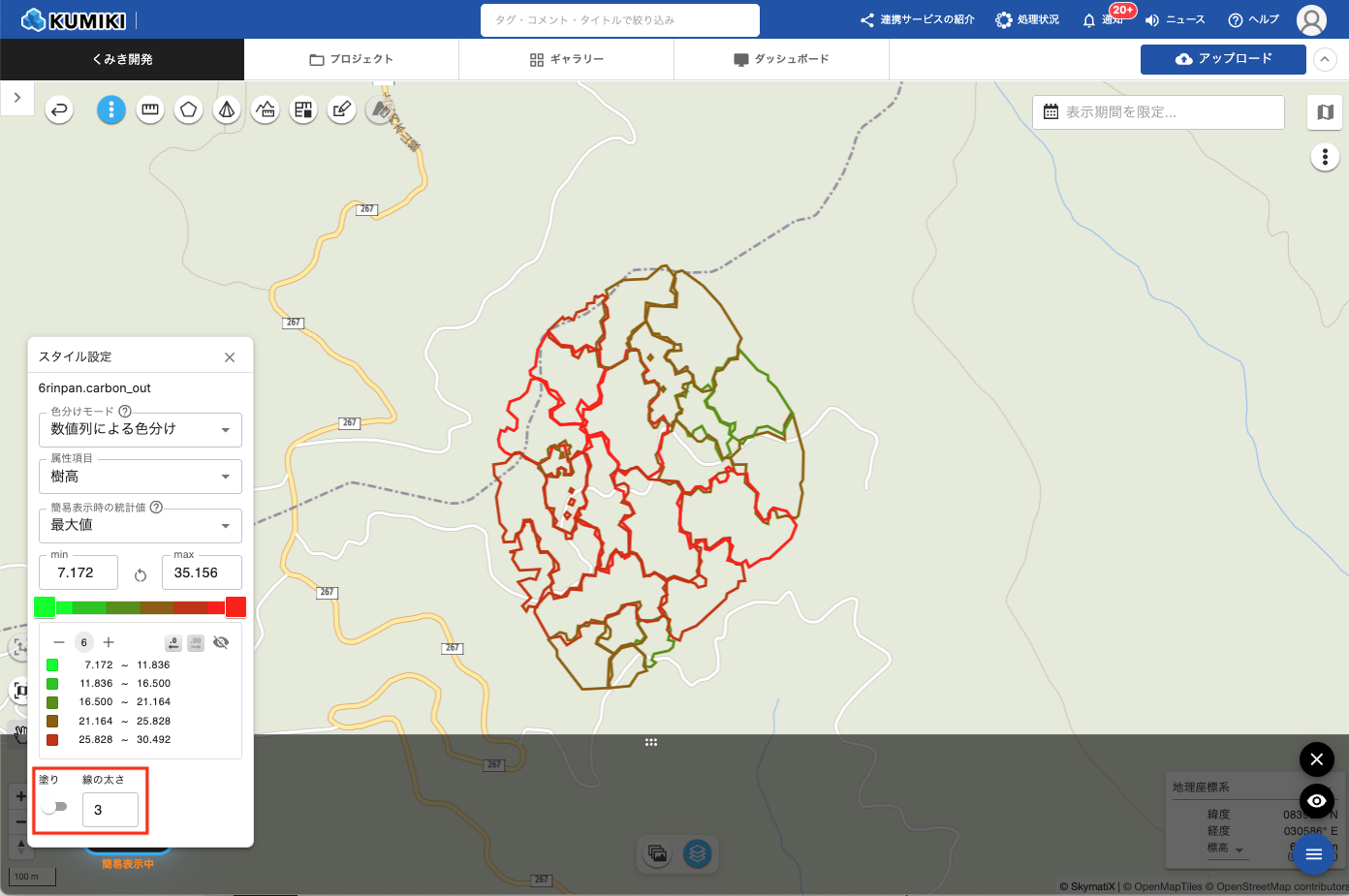Click the bright green minimum color swatch
Image resolution: width=1349 pixels, height=896 pixels.
click(45, 607)
